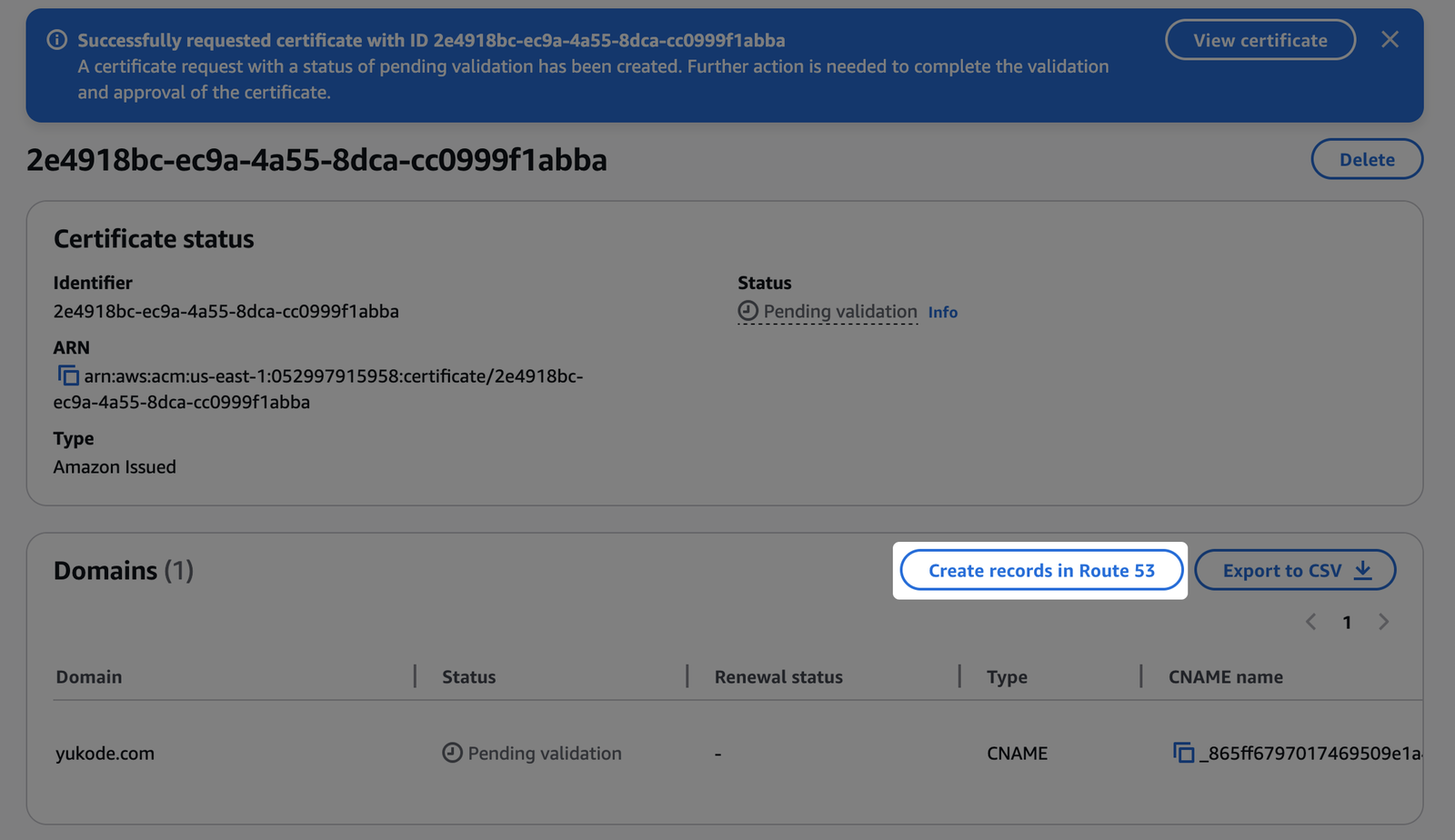Screen dimensions: 1455x840
Task: Click the clock icon beside the certificate status
Action: tap(748, 311)
